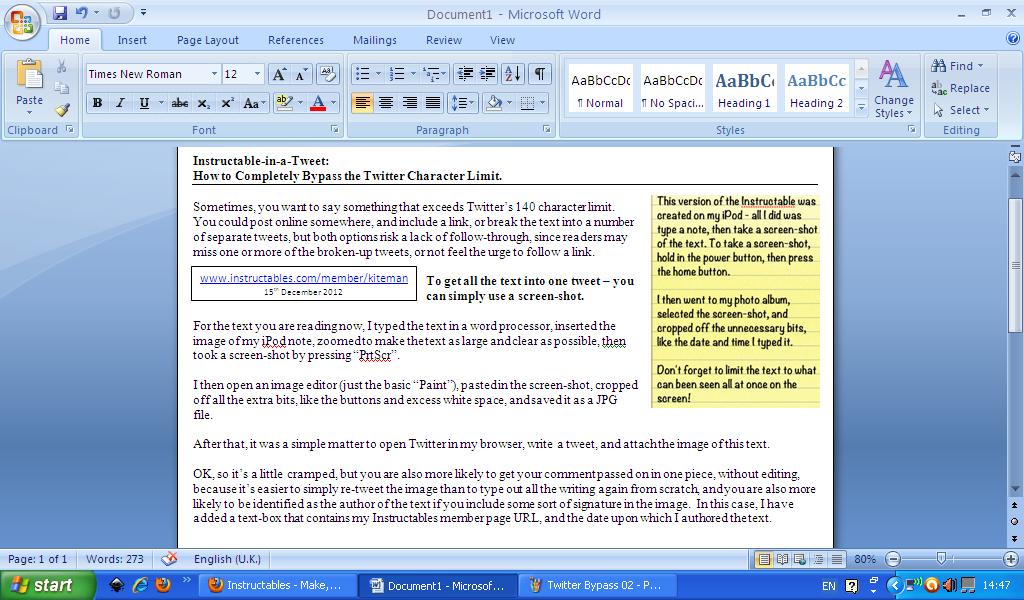Clear formatting with the eraser icon

click(328, 74)
